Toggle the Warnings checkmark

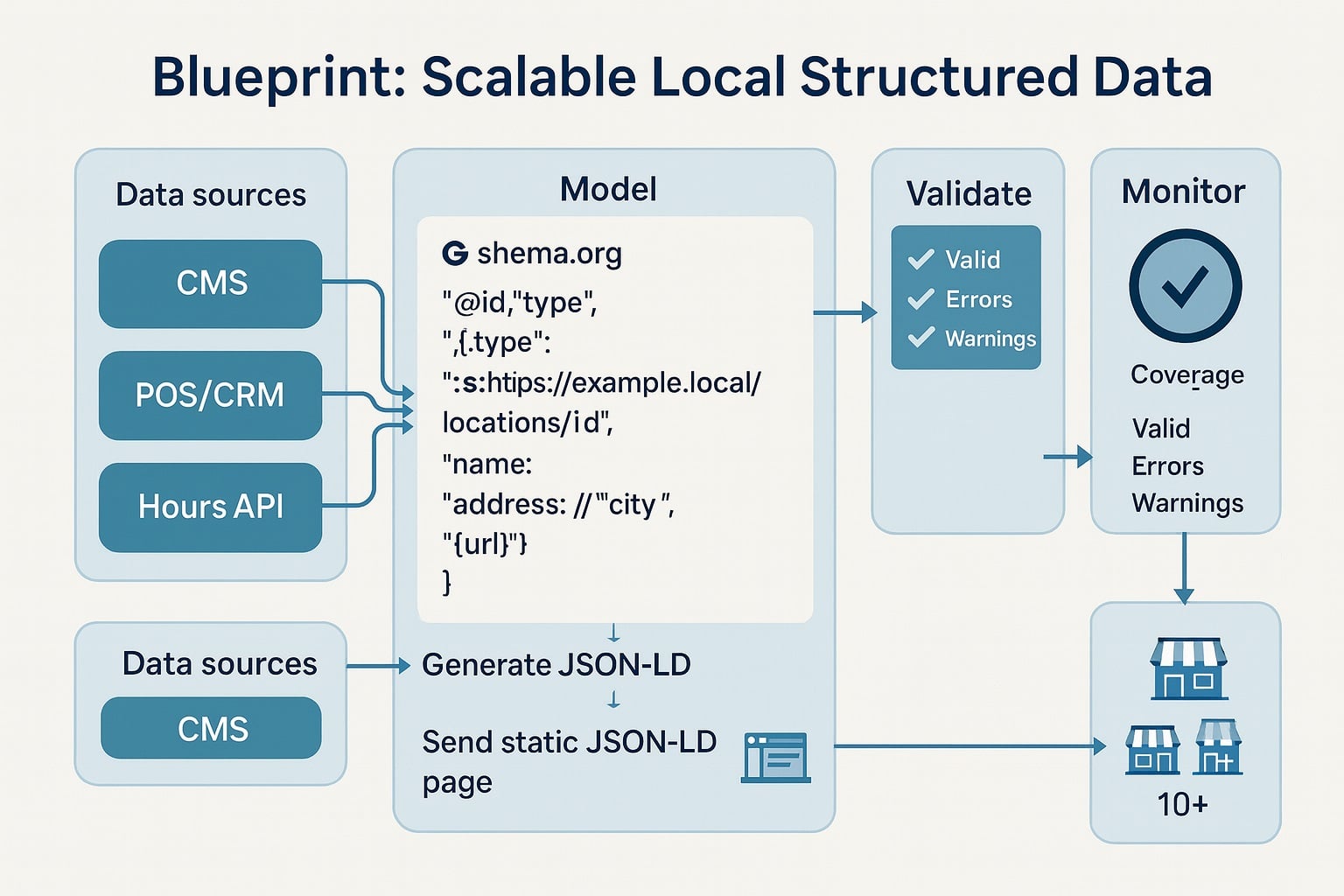(920, 338)
